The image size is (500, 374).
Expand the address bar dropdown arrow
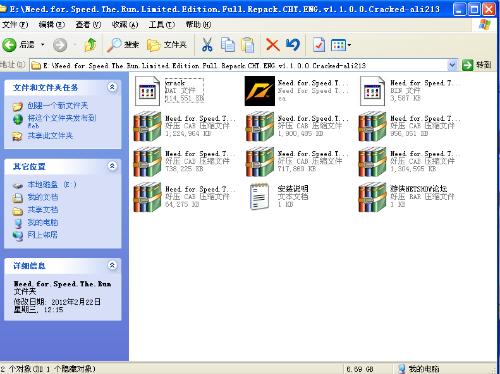pos(452,65)
